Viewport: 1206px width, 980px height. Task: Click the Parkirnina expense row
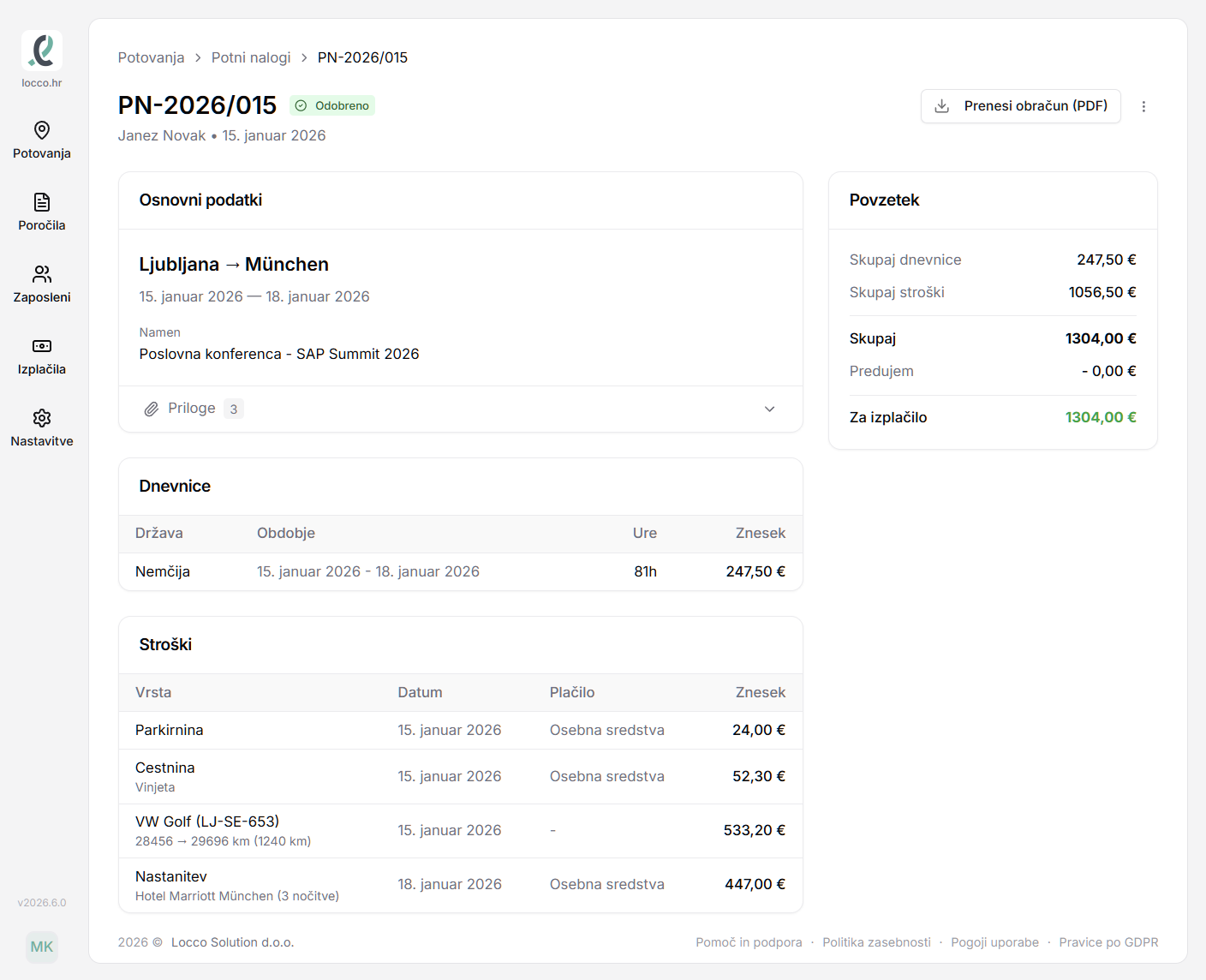click(x=461, y=731)
